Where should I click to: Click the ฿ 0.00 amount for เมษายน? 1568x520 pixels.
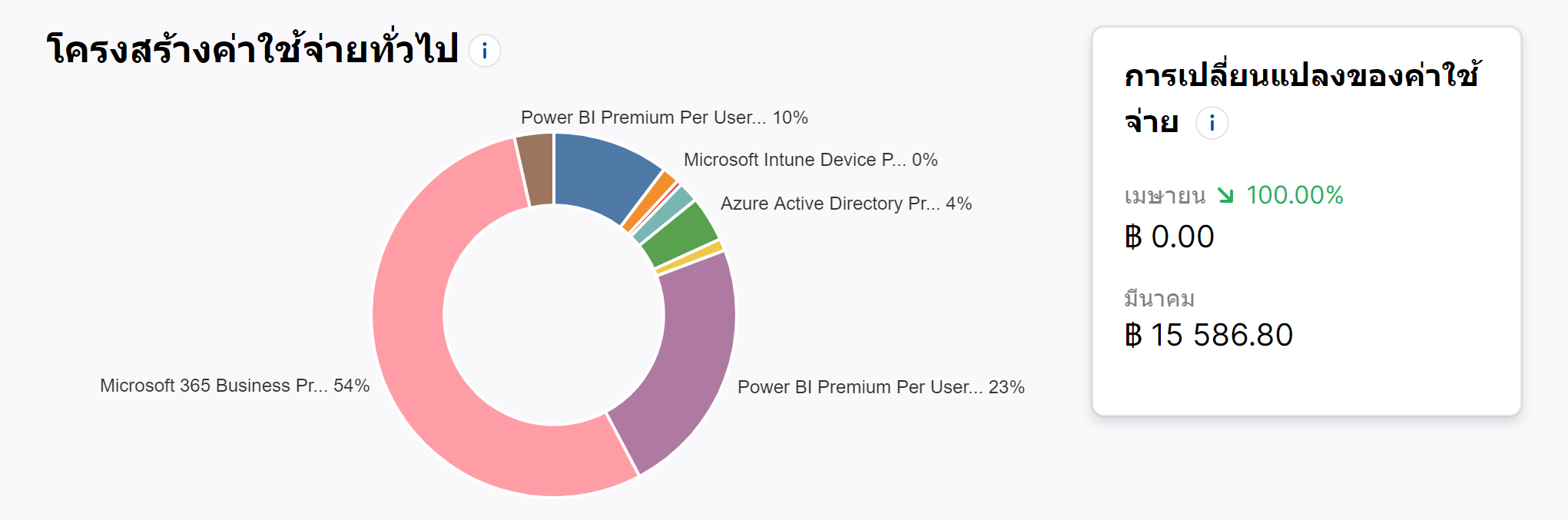(1169, 237)
